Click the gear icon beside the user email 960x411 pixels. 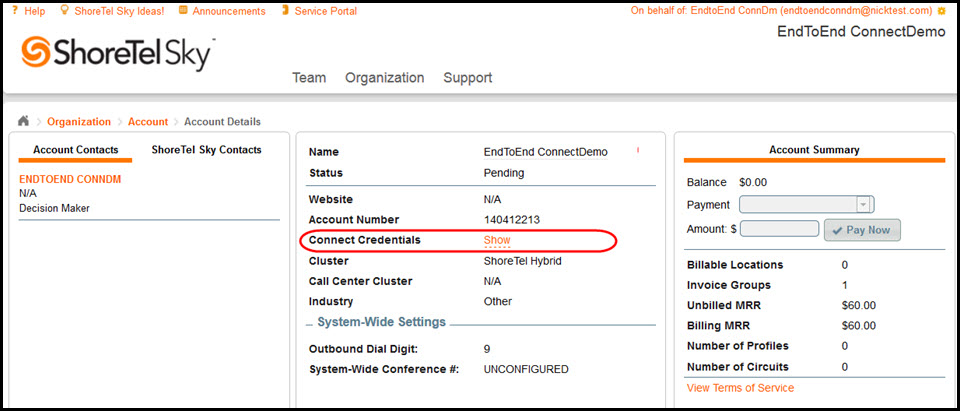tap(942, 11)
